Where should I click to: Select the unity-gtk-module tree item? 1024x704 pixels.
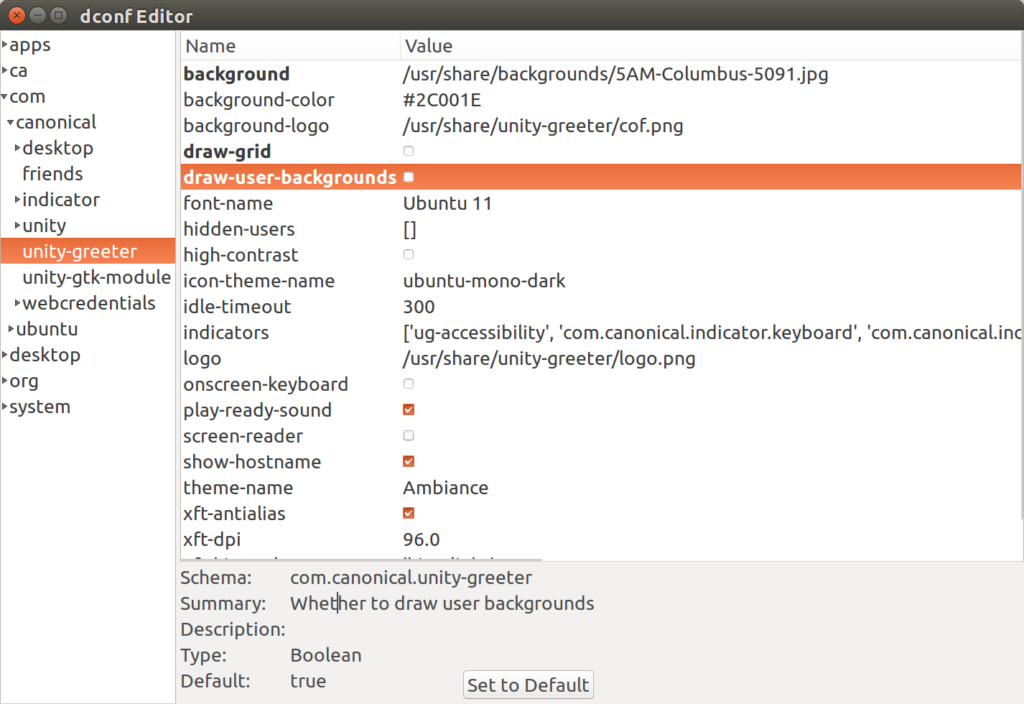tap(97, 278)
